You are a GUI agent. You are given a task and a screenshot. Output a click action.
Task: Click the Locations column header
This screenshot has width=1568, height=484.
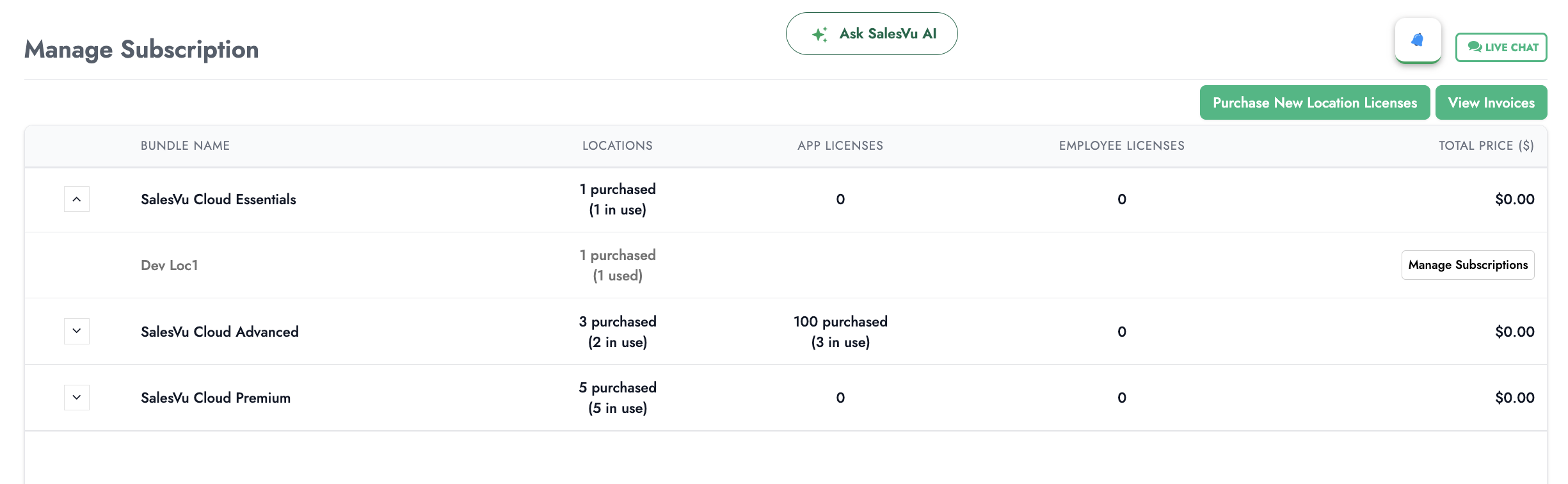pyautogui.click(x=617, y=146)
